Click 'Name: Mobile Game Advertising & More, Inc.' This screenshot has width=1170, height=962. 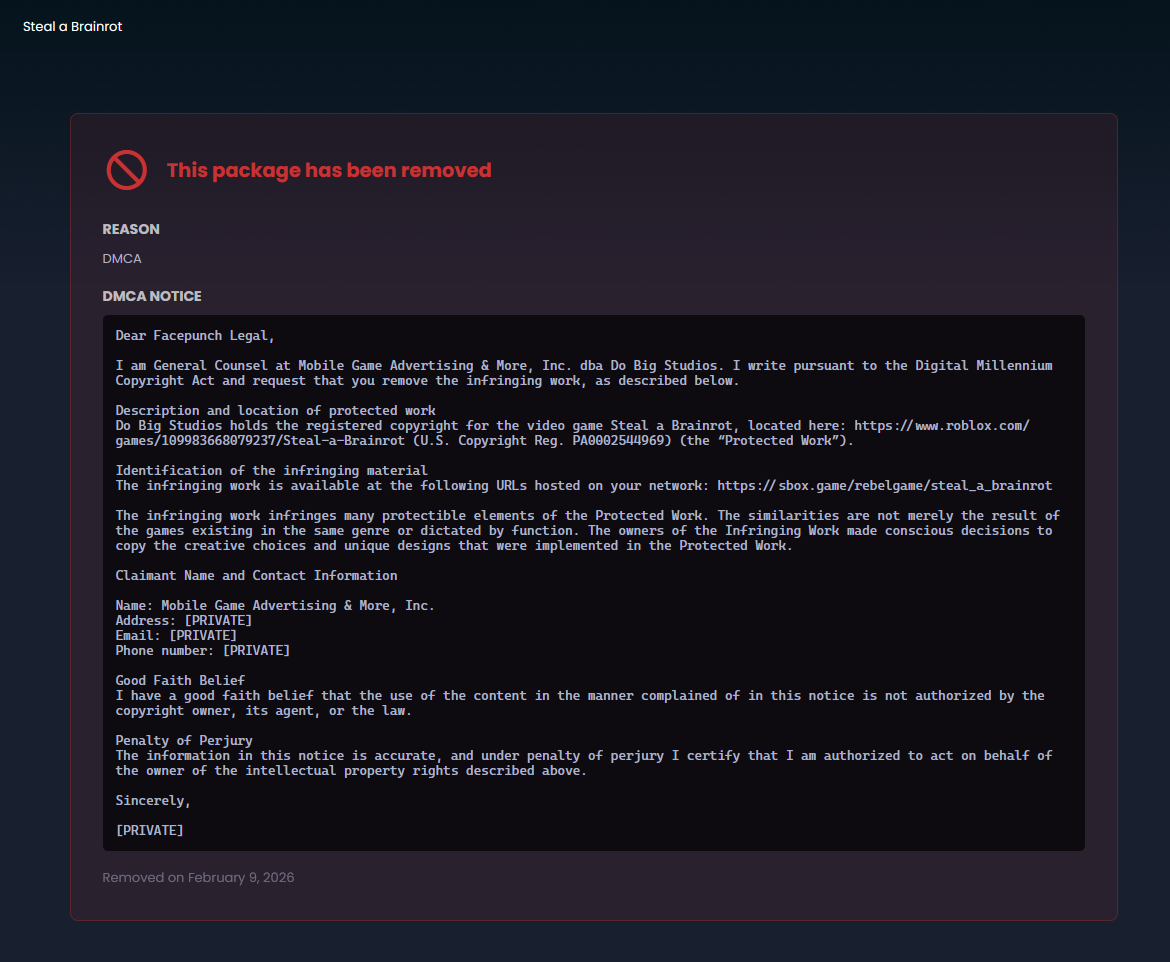[x=275, y=605]
